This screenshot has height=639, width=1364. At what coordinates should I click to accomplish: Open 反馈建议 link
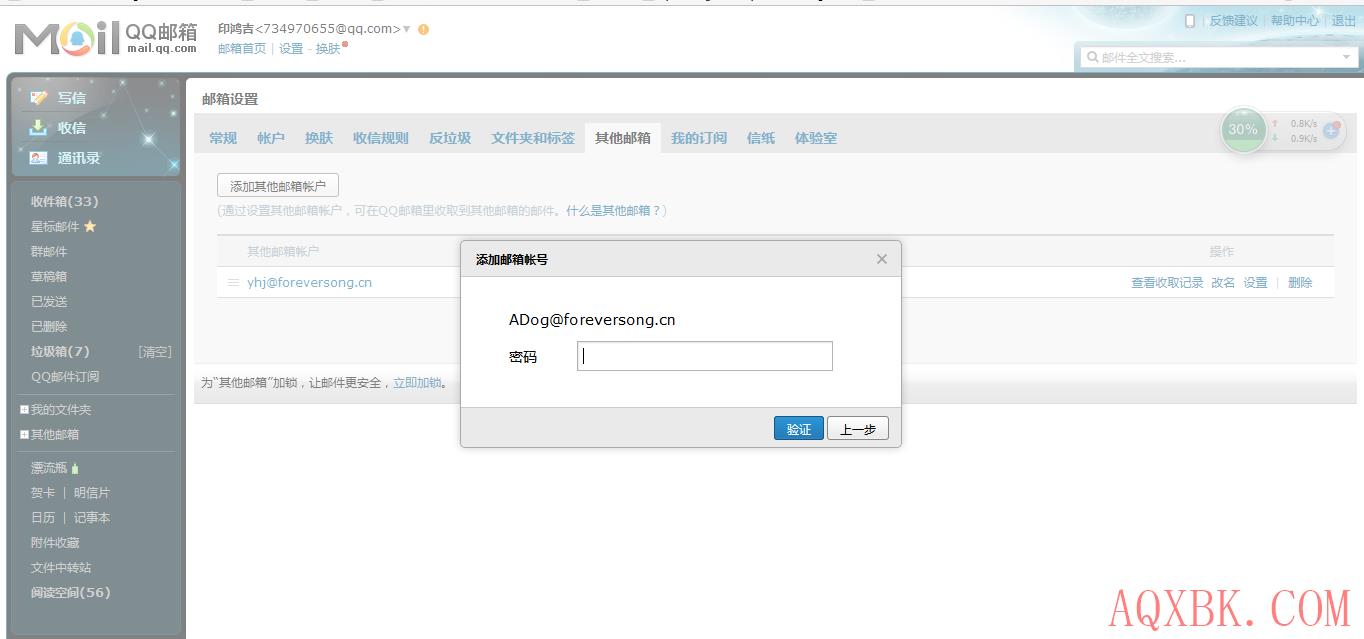click(1234, 20)
